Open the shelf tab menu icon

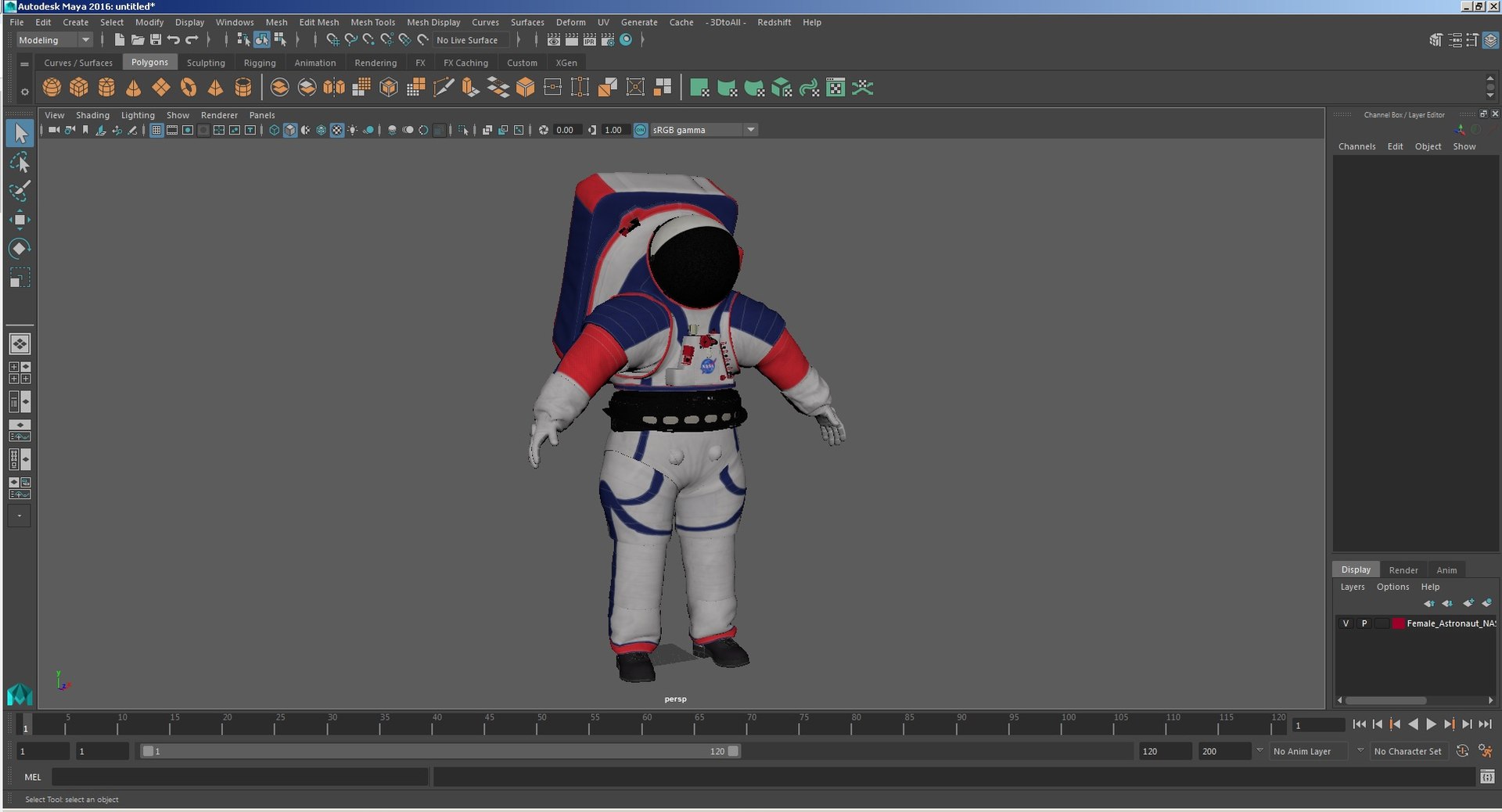[24, 63]
